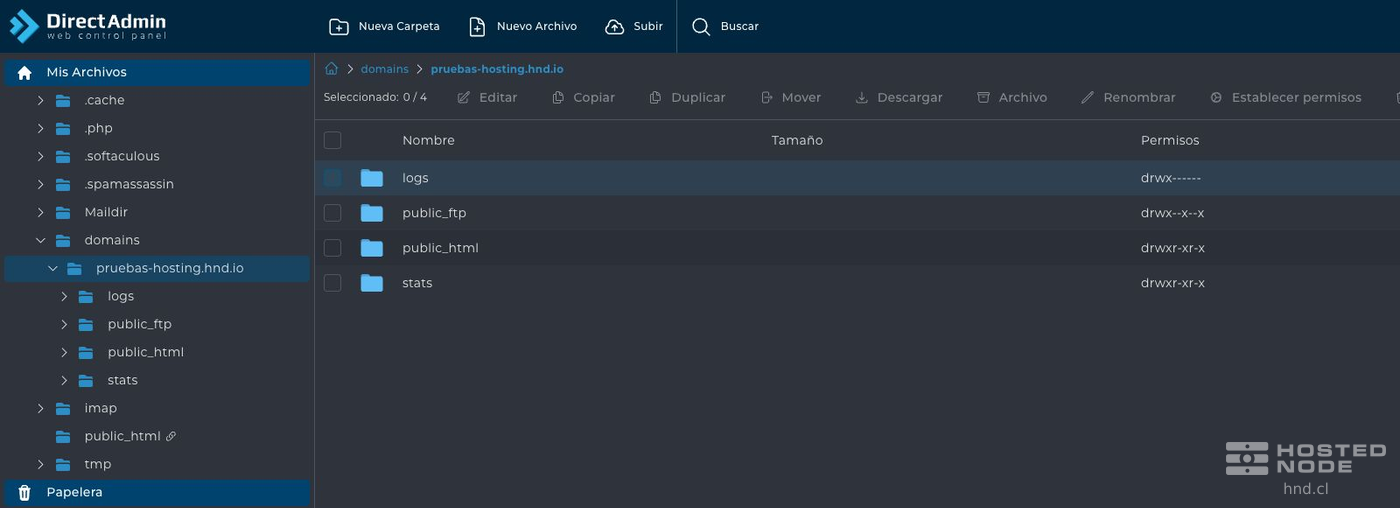Sort by the Tamaño column header
The height and width of the screenshot is (508, 1400).
[x=797, y=141]
